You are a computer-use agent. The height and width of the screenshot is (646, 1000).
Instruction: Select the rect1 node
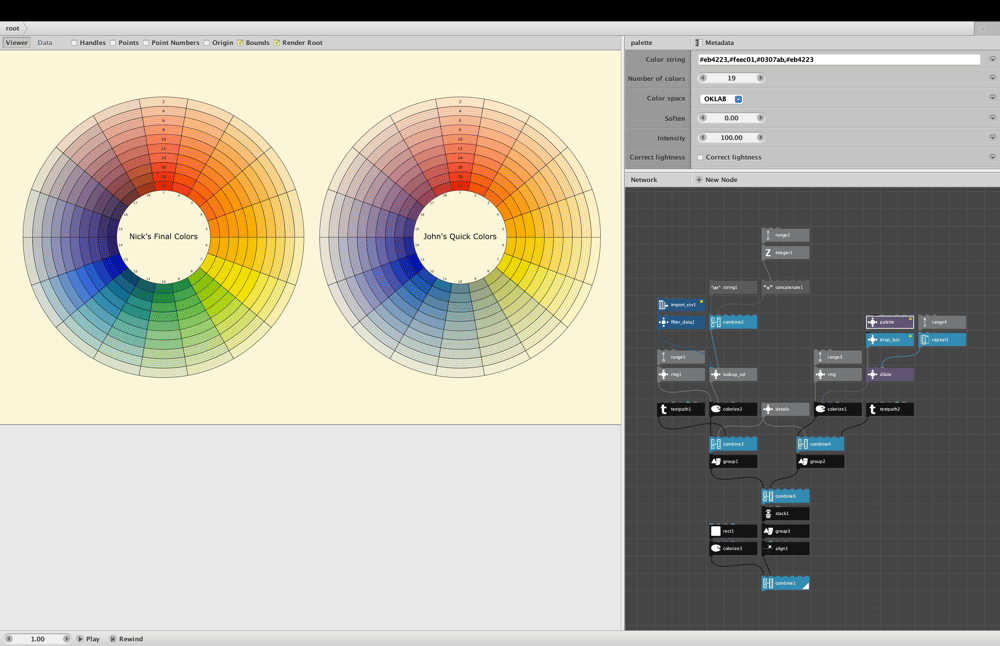[733, 531]
